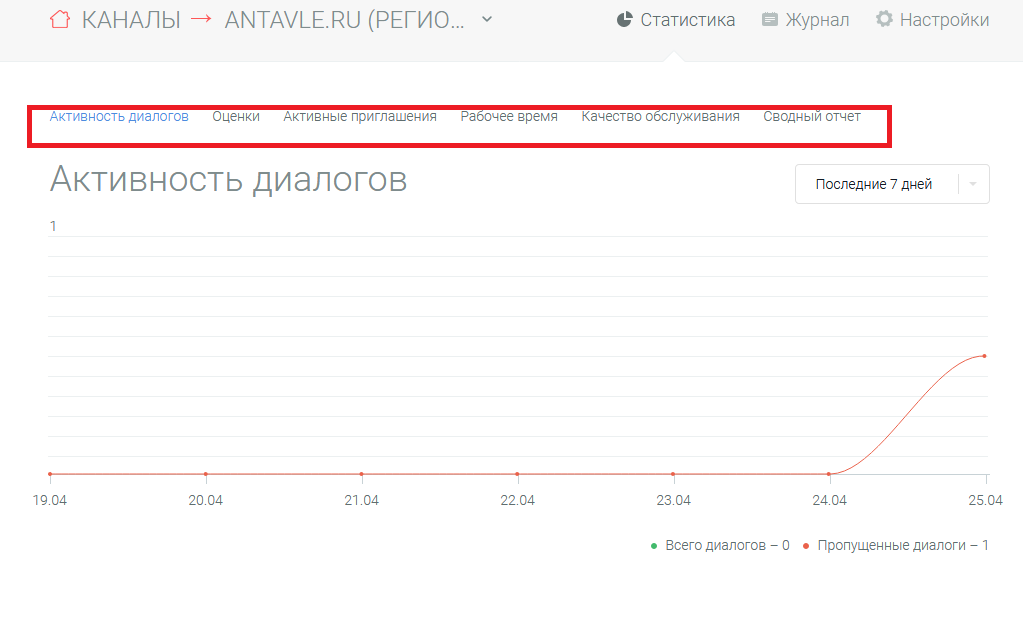Click the pie chart Статистика icon
Screen dimensions: 1023x625
click(624, 20)
